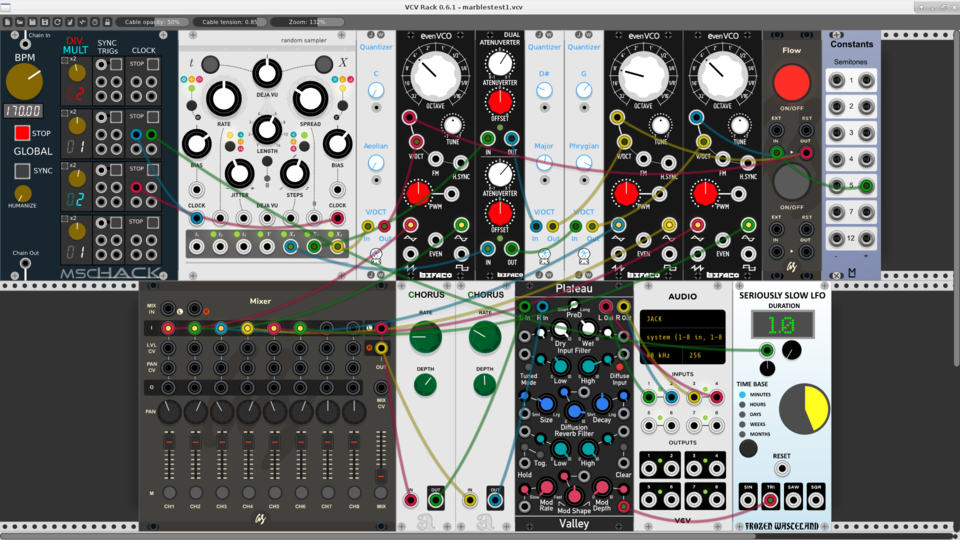
Task: Click the Cable tension slider
Action: (x=230, y=22)
